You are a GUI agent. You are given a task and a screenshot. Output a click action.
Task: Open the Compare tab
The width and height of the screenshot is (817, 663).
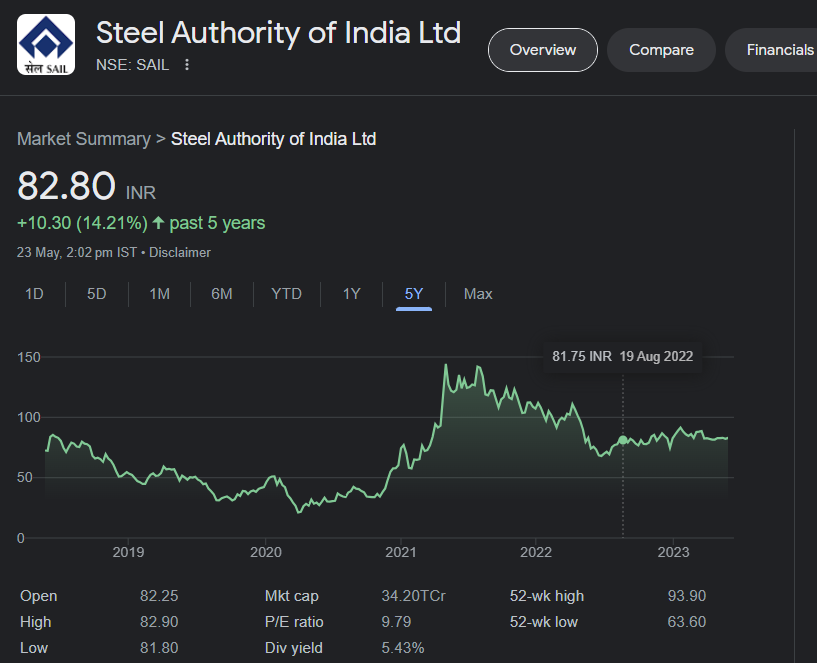point(661,50)
